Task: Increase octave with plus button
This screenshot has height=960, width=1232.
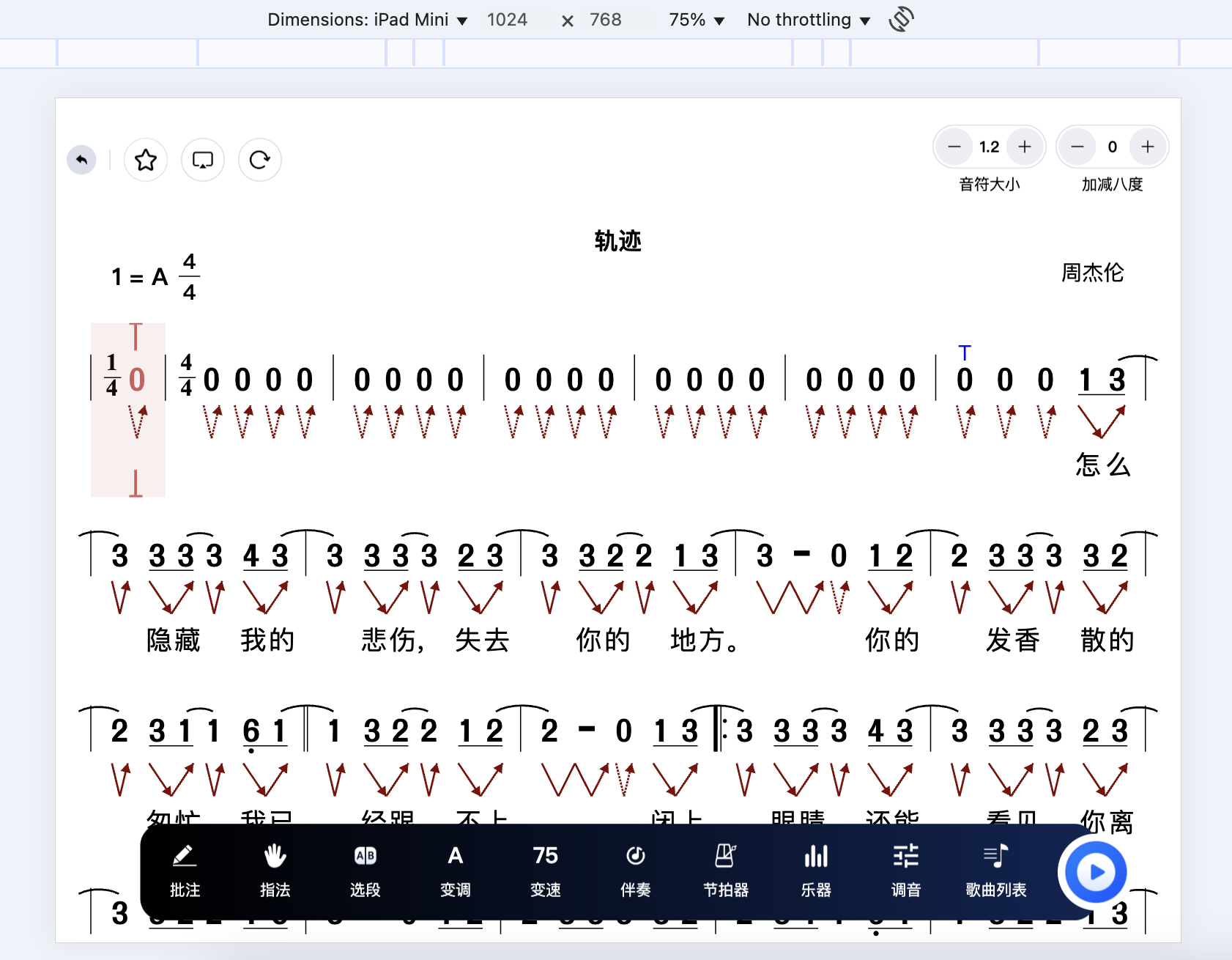Action: (x=1148, y=147)
